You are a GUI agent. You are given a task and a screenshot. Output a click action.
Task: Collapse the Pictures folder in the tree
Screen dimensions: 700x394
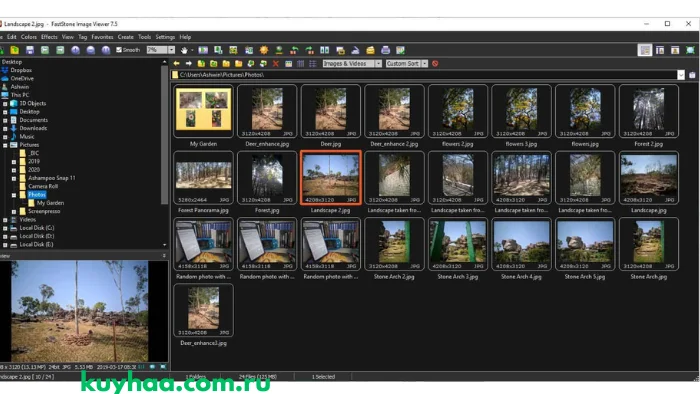tap(5, 145)
